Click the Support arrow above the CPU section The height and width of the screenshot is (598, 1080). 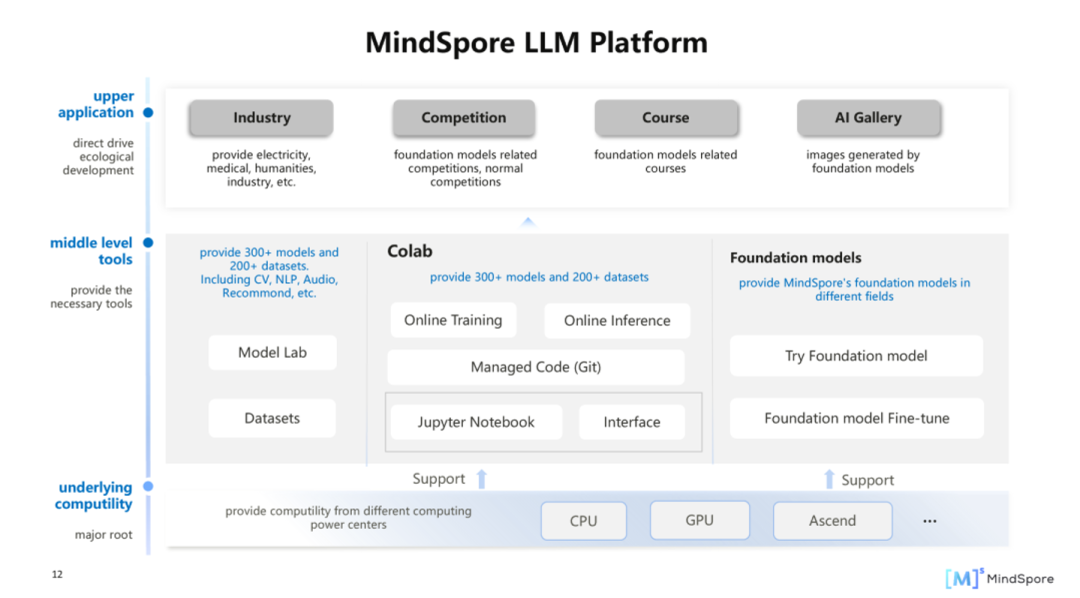click(481, 479)
